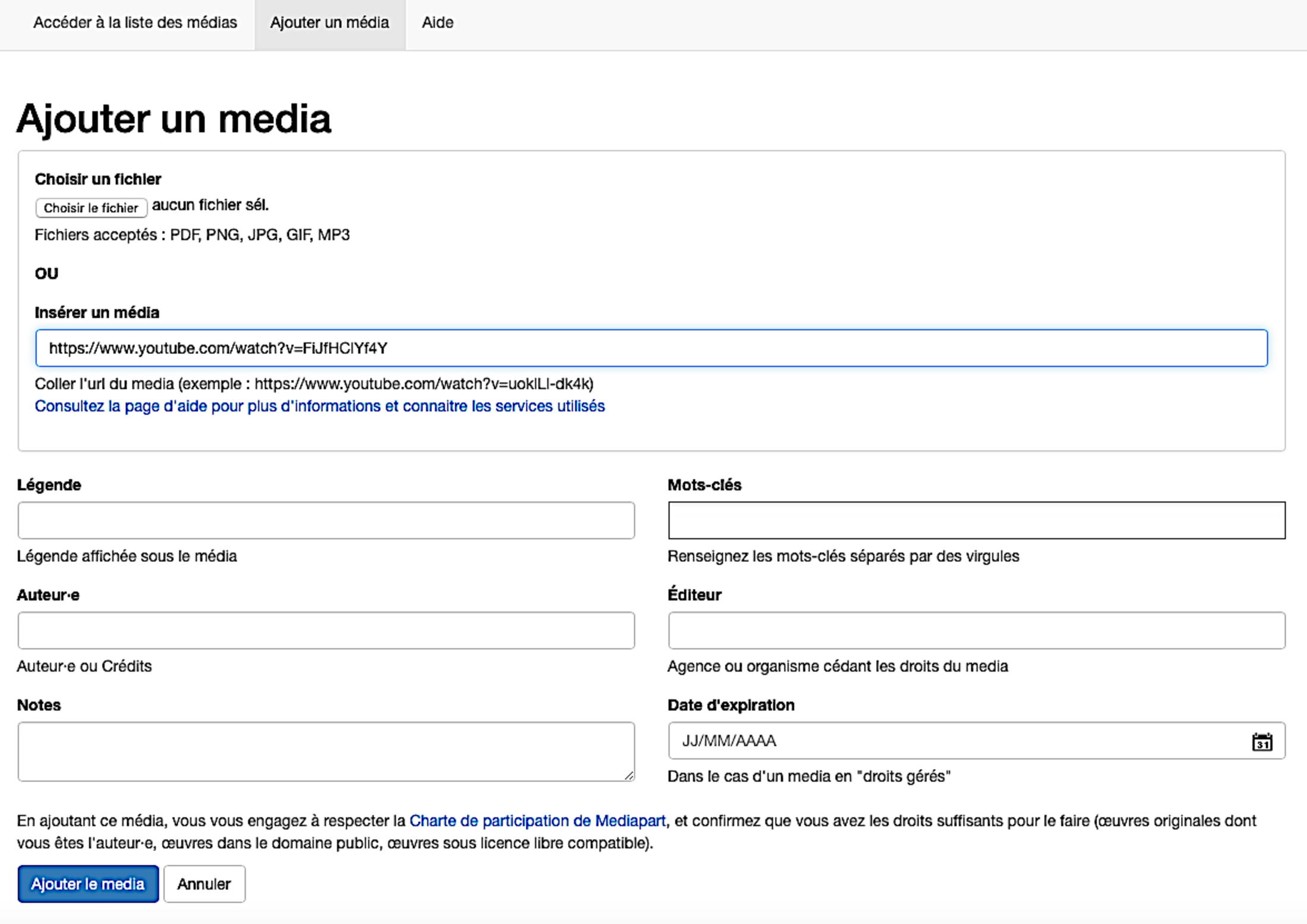Grab the Notes textarea resize handle
The height and width of the screenshot is (924, 1307).
coord(629,776)
